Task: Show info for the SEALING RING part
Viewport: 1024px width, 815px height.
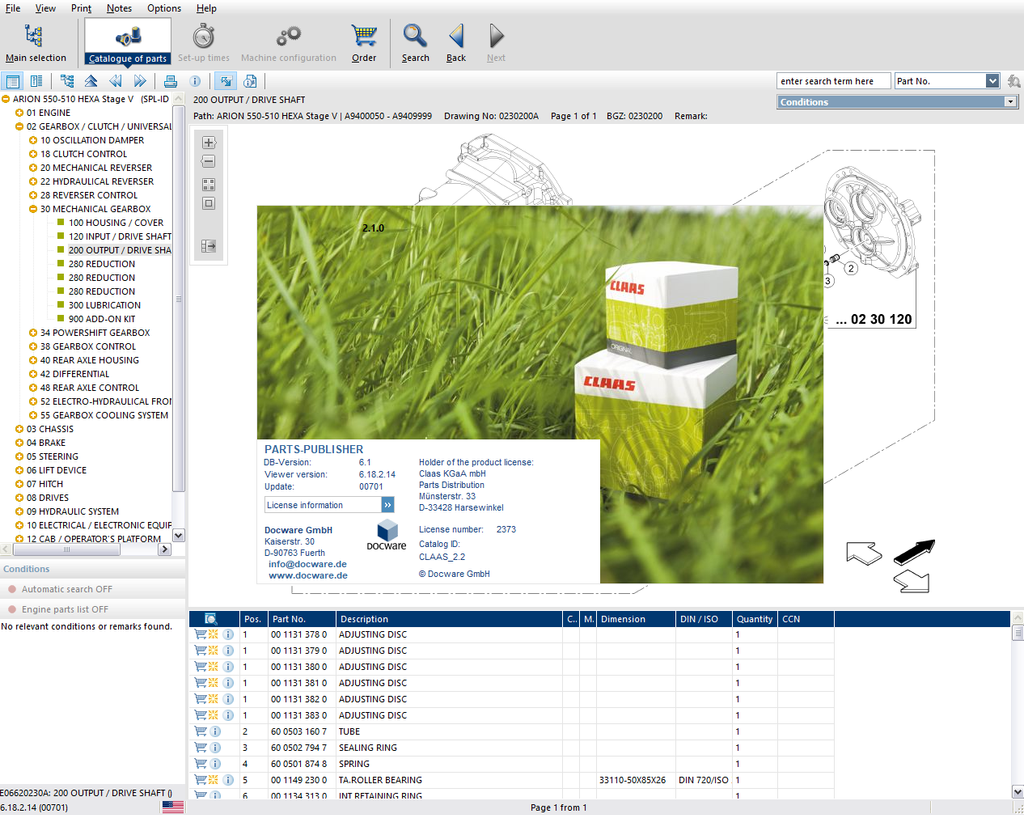Action: (215, 748)
